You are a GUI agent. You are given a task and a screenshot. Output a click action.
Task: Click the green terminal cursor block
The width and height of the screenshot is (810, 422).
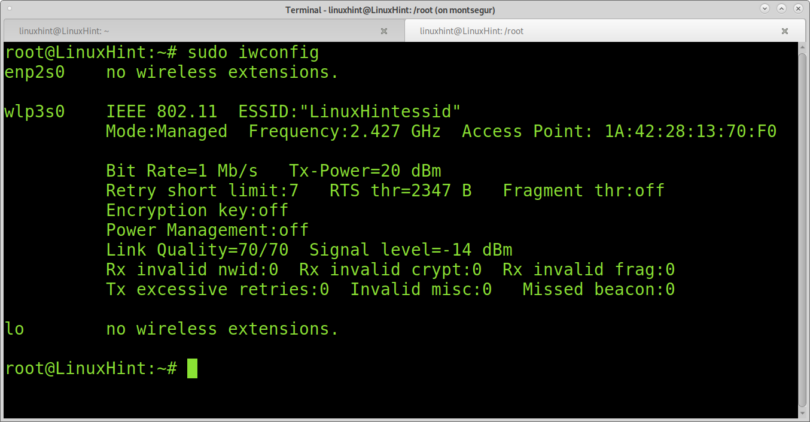pyautogui.click(x=192, y=368)
